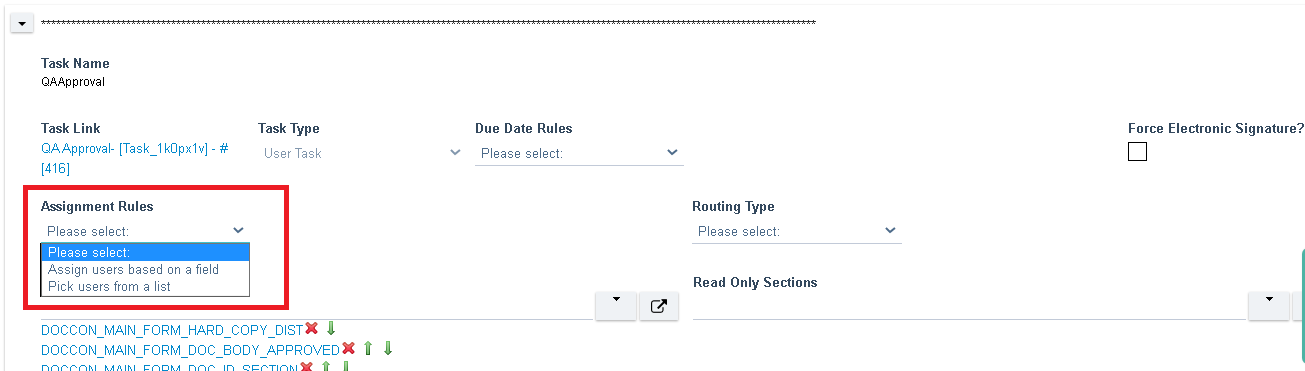The image size is (1305, 371).
Task: Open the Routing Type dropdown
Action: click(796, 231)
